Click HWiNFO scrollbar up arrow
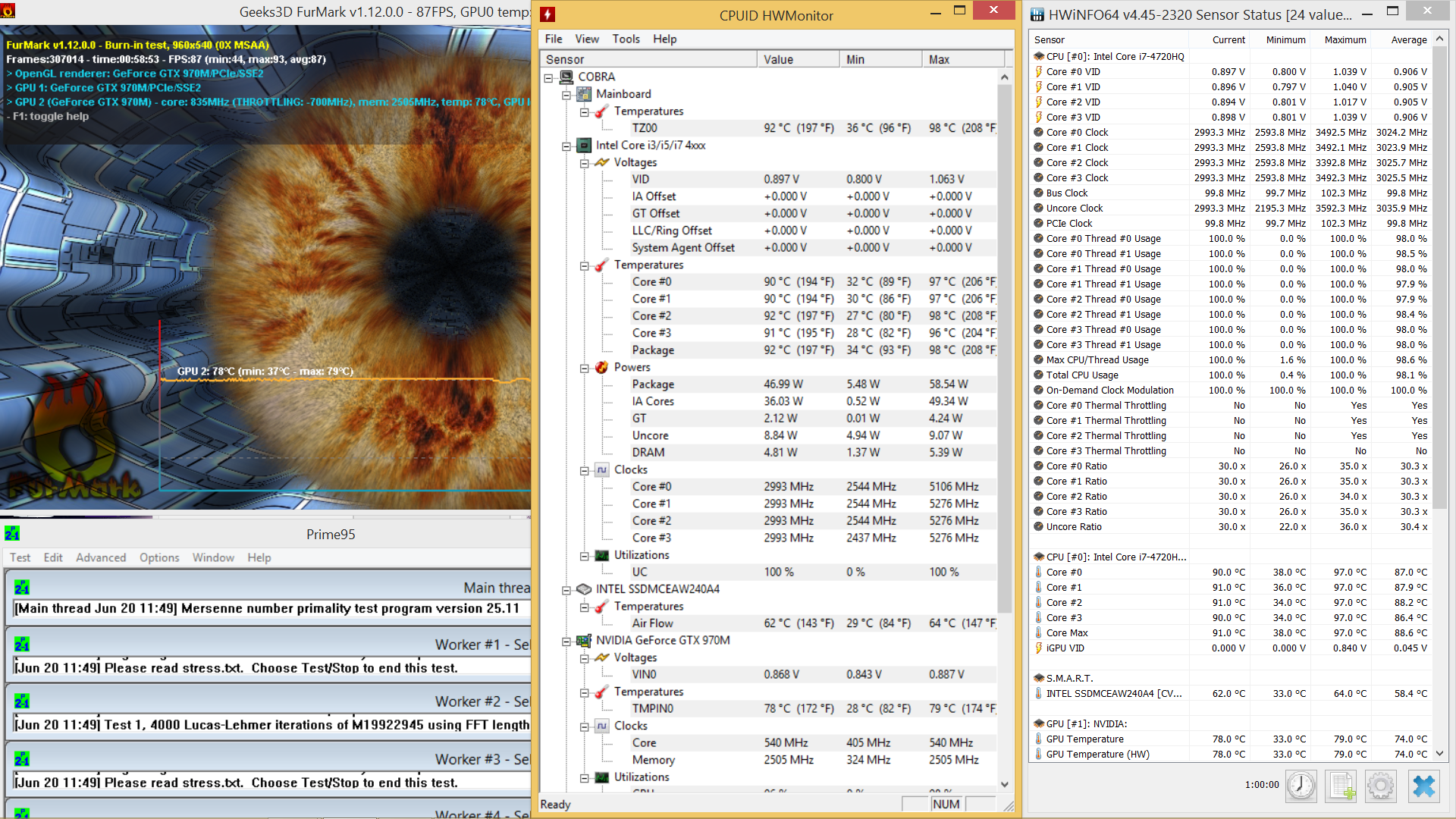 point(1439,38)
